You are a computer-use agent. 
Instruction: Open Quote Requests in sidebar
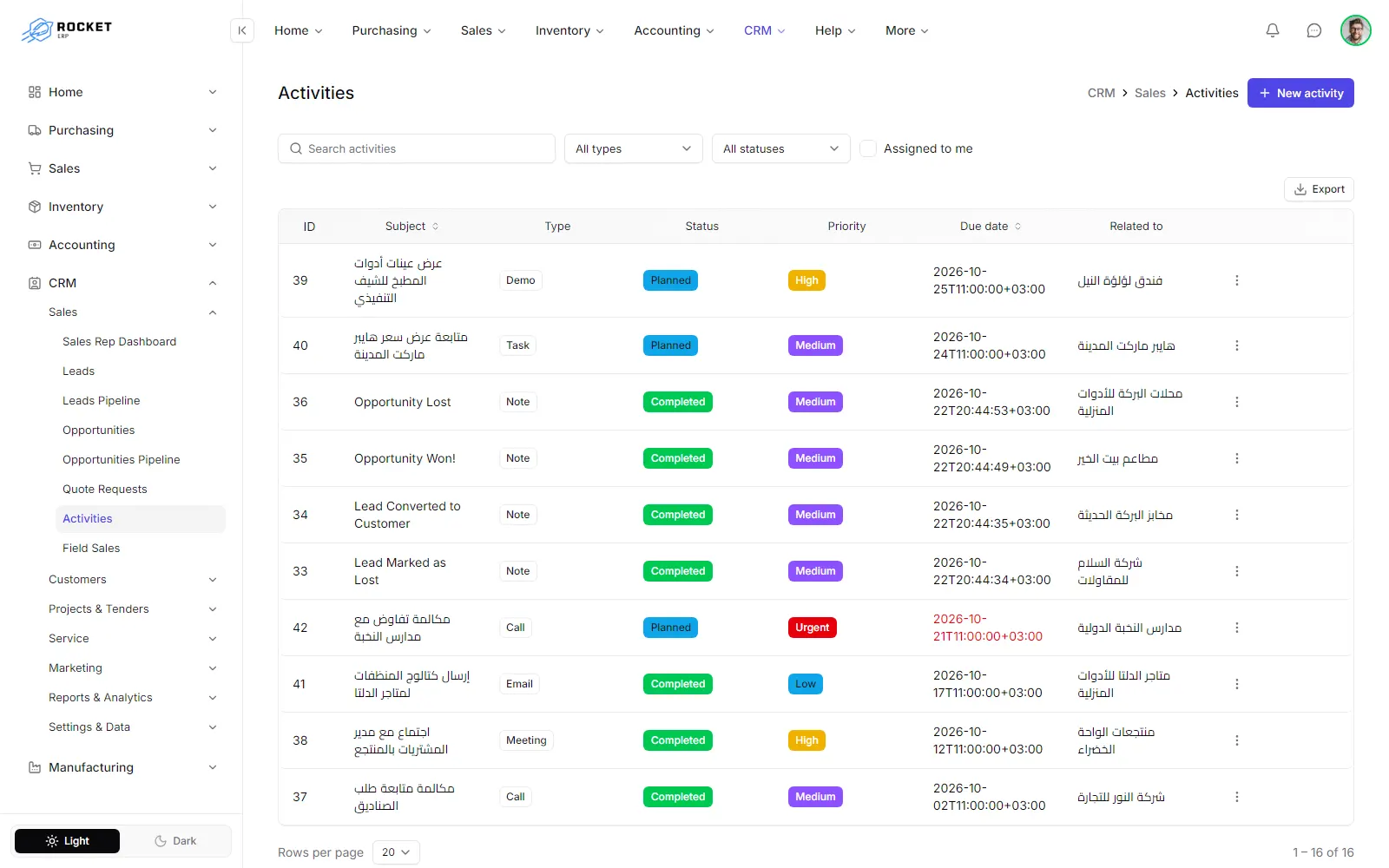pyautogui.click(x=105, y=490)
